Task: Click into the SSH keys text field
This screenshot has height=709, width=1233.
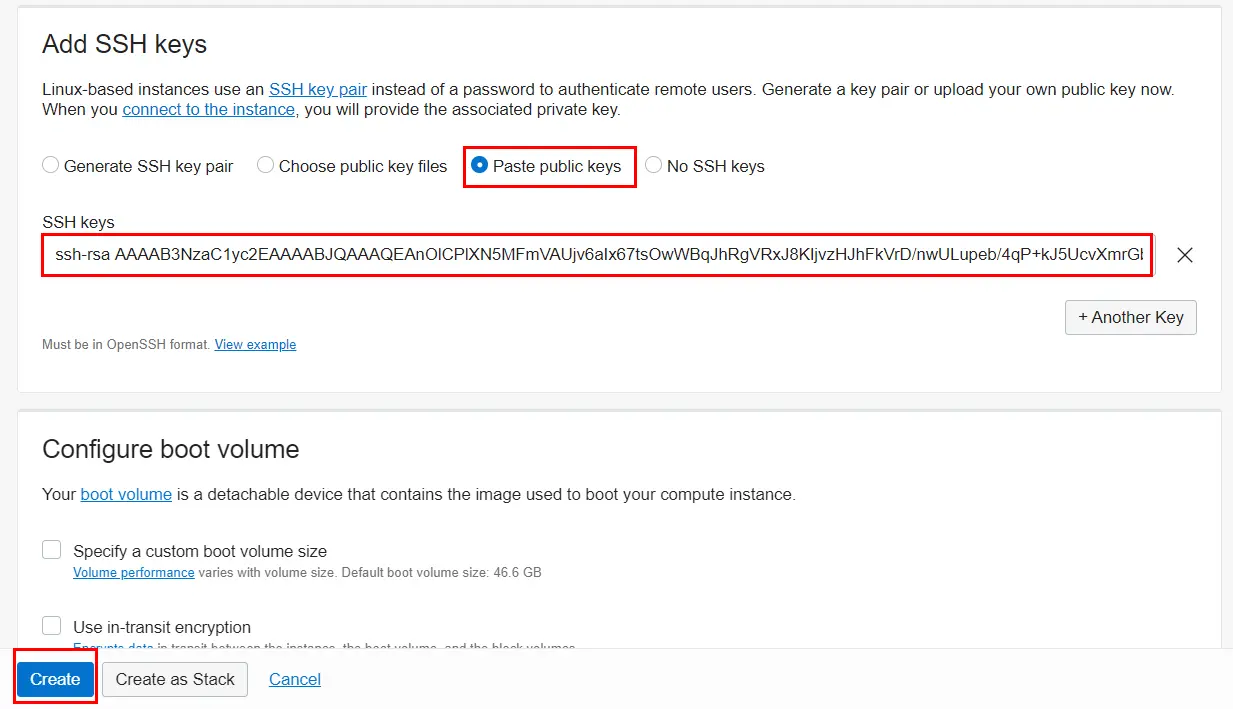Action: (x=597, y=255)
